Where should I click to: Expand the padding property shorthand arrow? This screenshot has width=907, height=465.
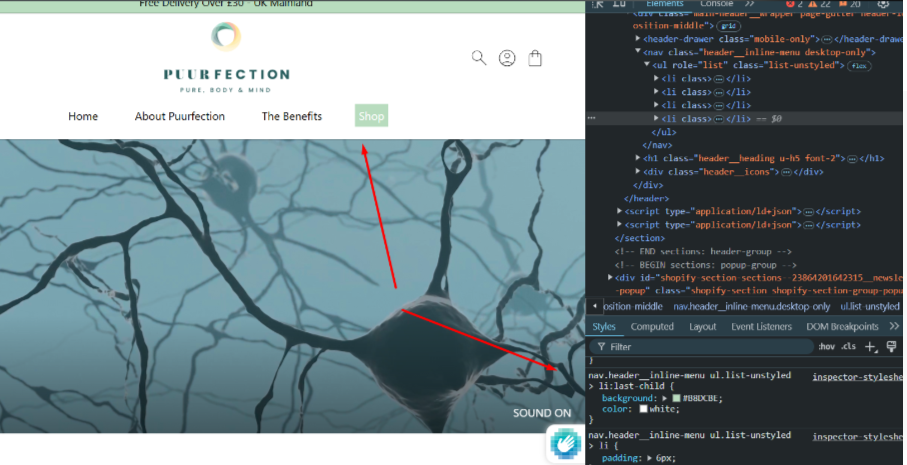point(650,458)
